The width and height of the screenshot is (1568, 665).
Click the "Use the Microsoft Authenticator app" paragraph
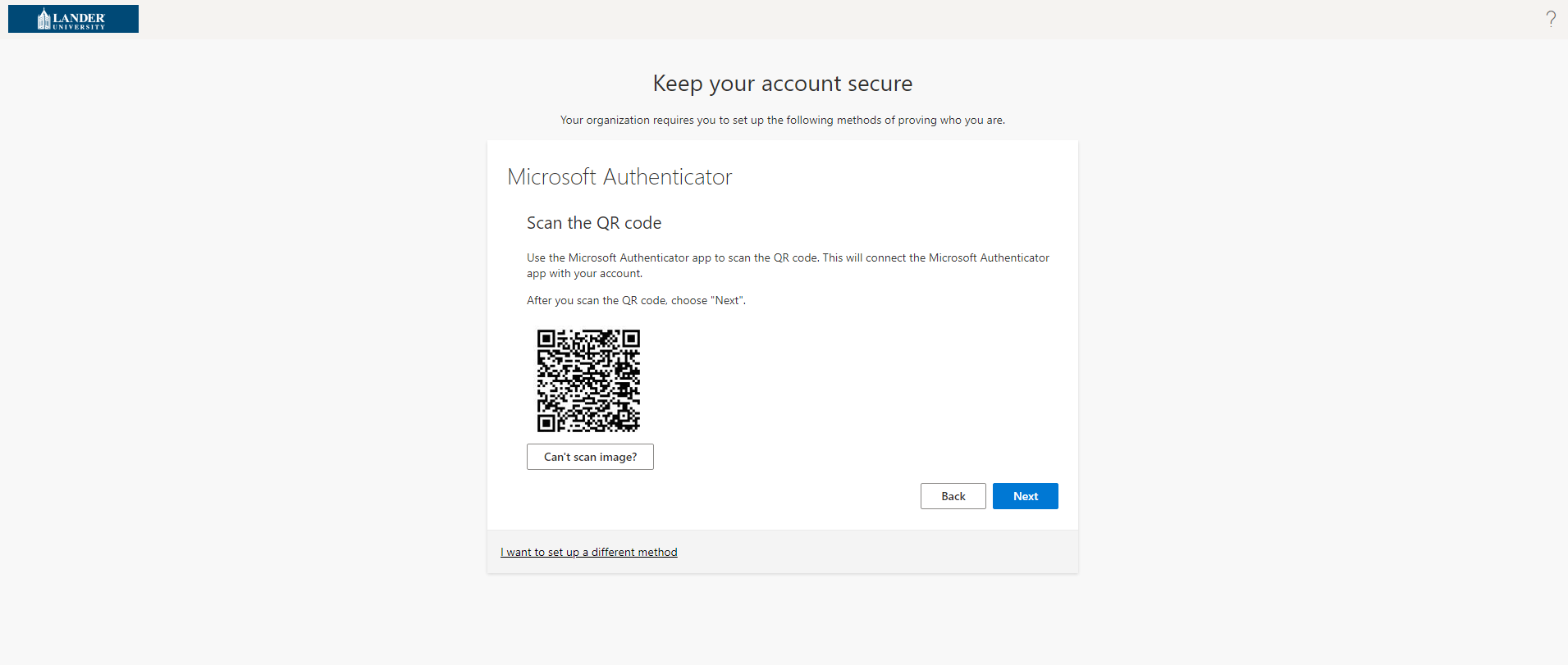(x=788, y=265)
